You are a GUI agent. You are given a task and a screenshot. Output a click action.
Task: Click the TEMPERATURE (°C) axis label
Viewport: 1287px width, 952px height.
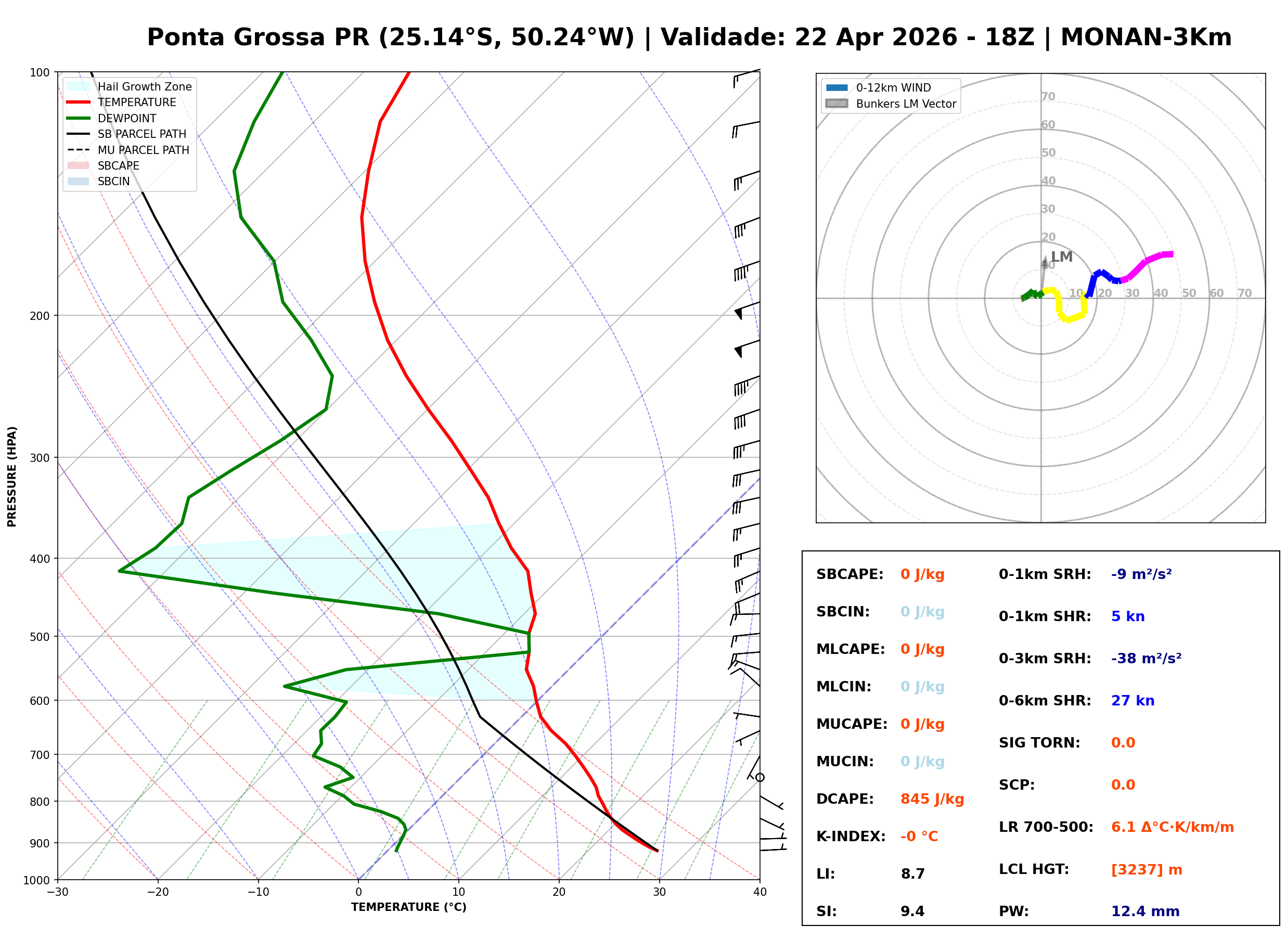[x=408, y=907]
